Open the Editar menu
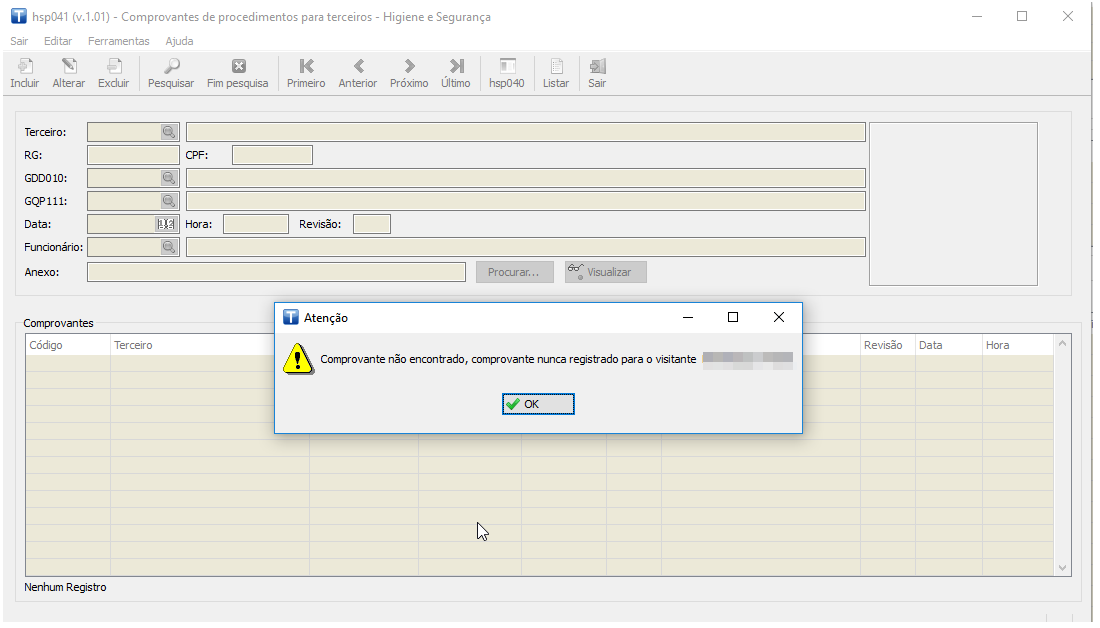The width and height of the screenshot is (1100, 628). click(58, 41)
